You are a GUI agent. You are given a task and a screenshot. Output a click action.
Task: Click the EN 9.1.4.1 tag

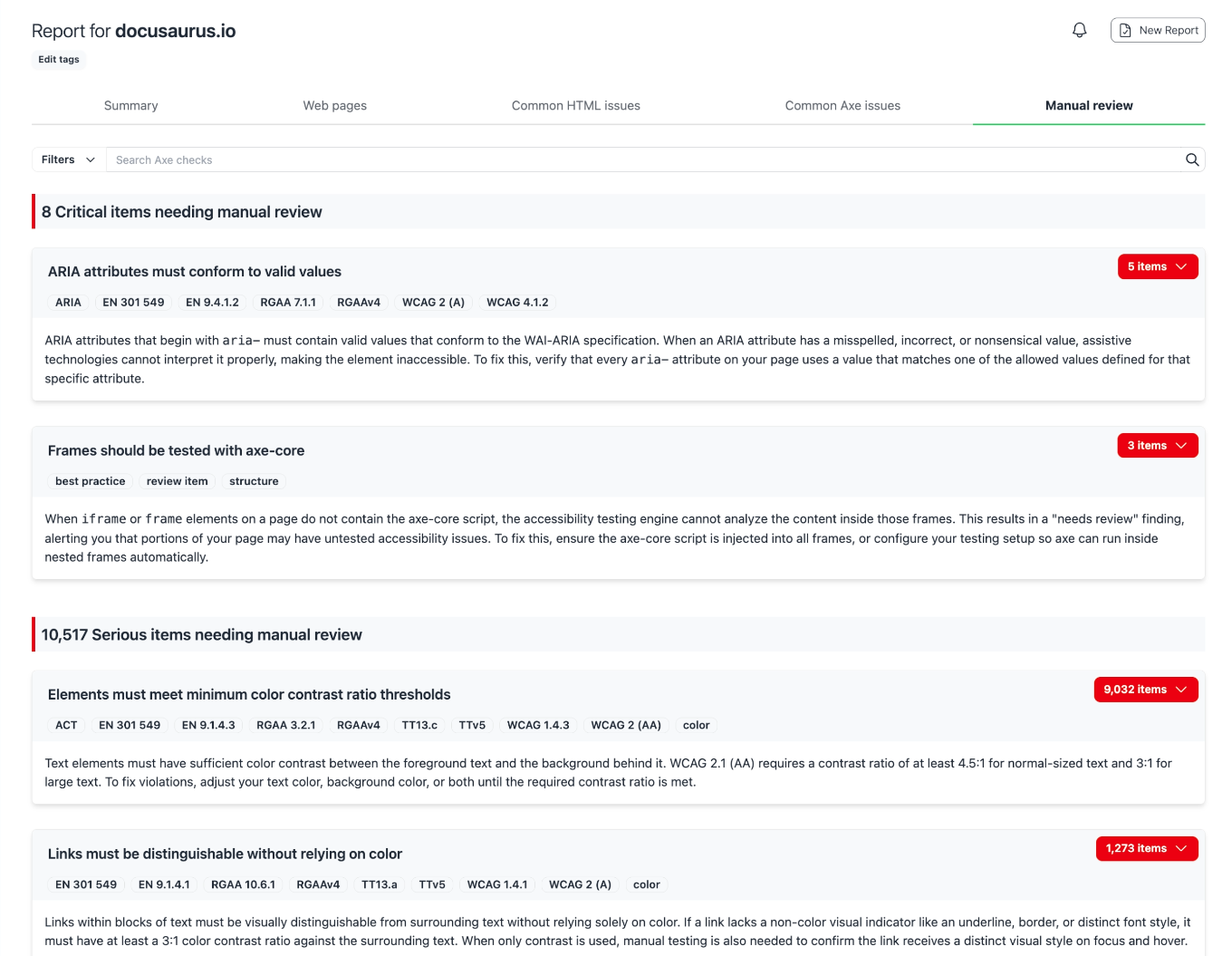[164, 884]
